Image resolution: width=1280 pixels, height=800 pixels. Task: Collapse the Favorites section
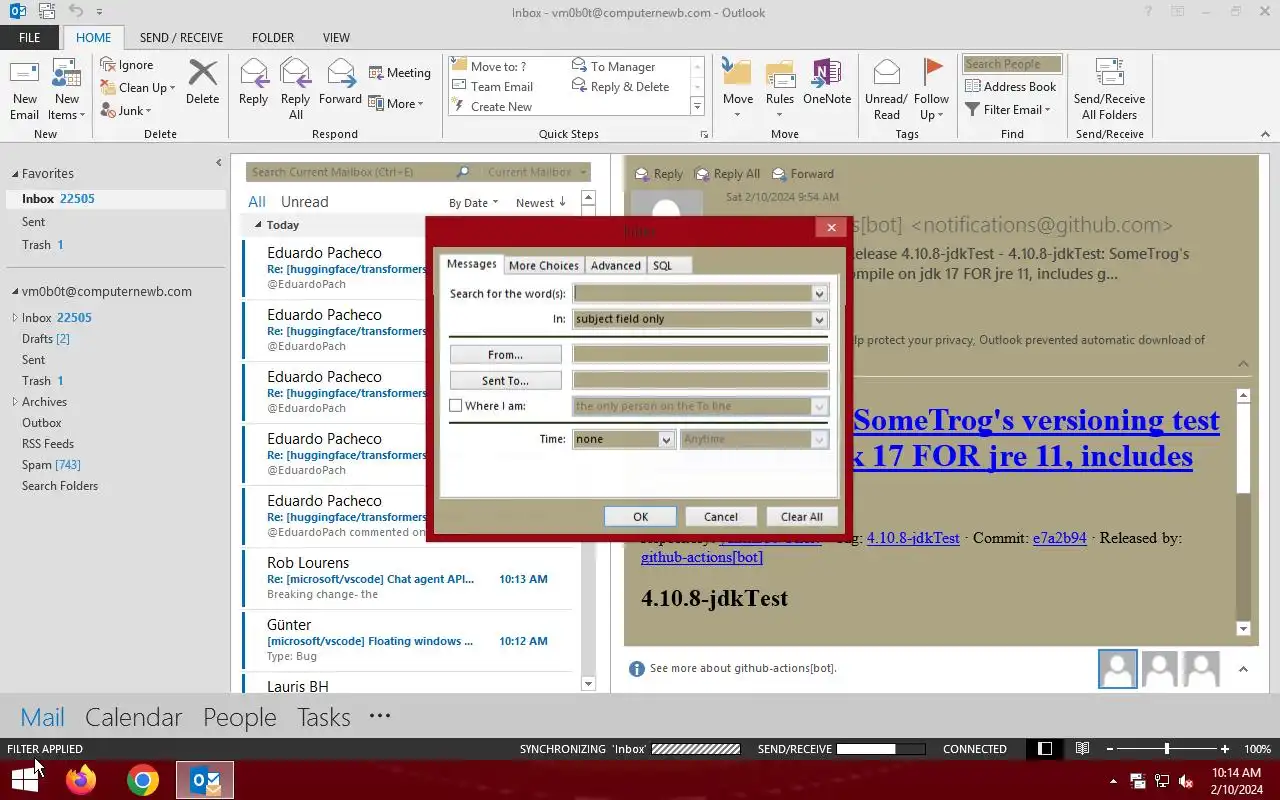(15, 174)
